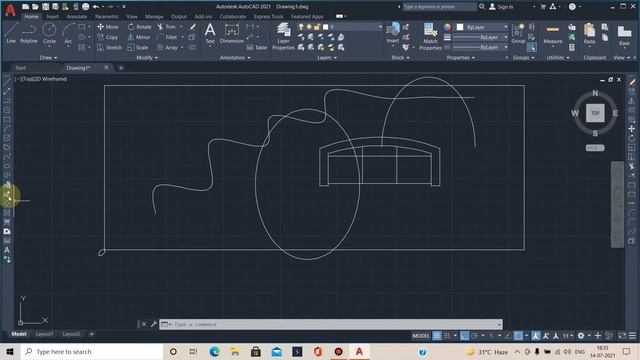
Task: Click the Erase pencil icon in Modify panel
Action: pos(193,27)
